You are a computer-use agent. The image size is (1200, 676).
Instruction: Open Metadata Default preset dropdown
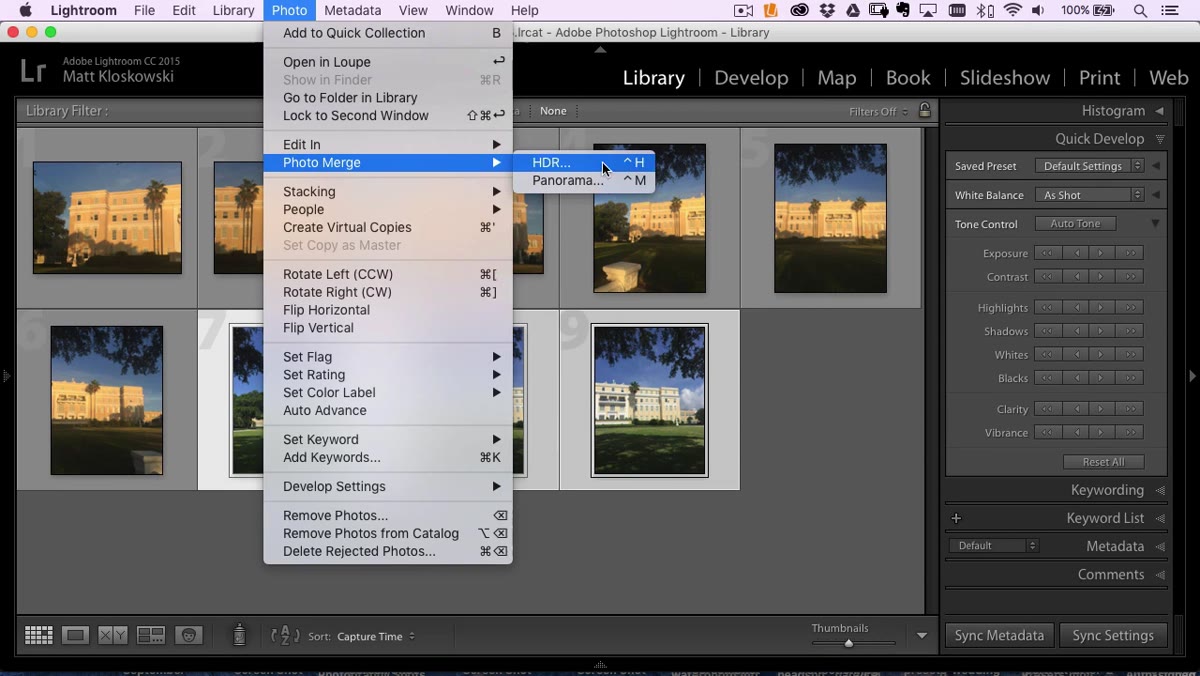click(x=994, y=546)
